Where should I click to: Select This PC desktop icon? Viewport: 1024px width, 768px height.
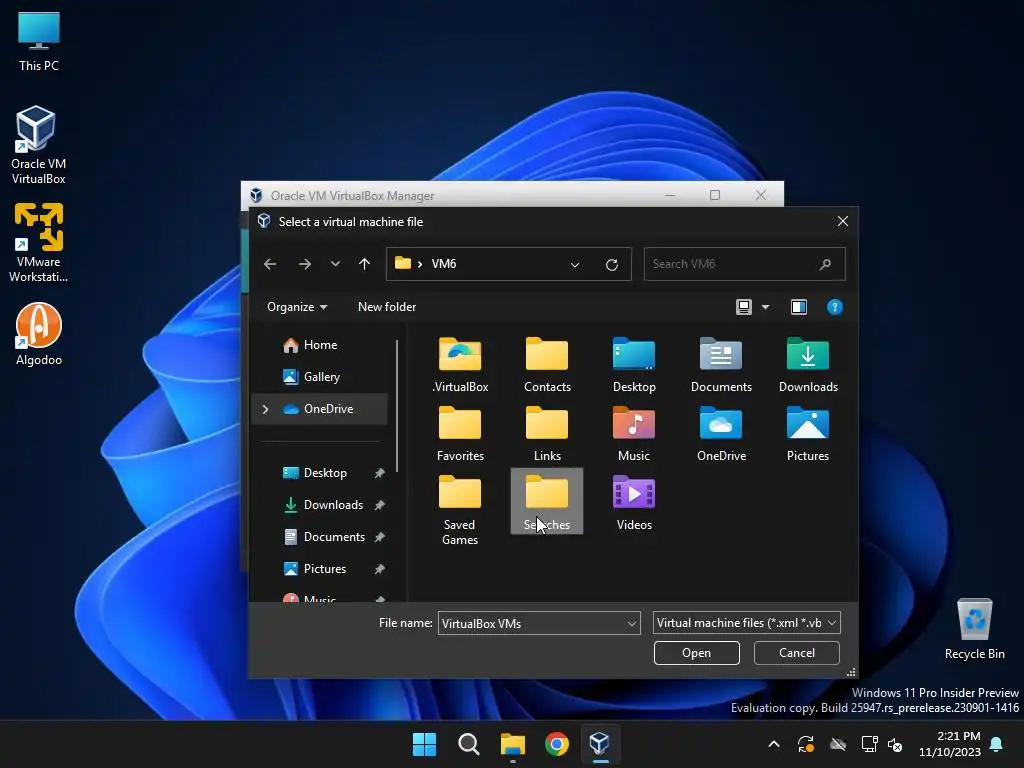39,42
